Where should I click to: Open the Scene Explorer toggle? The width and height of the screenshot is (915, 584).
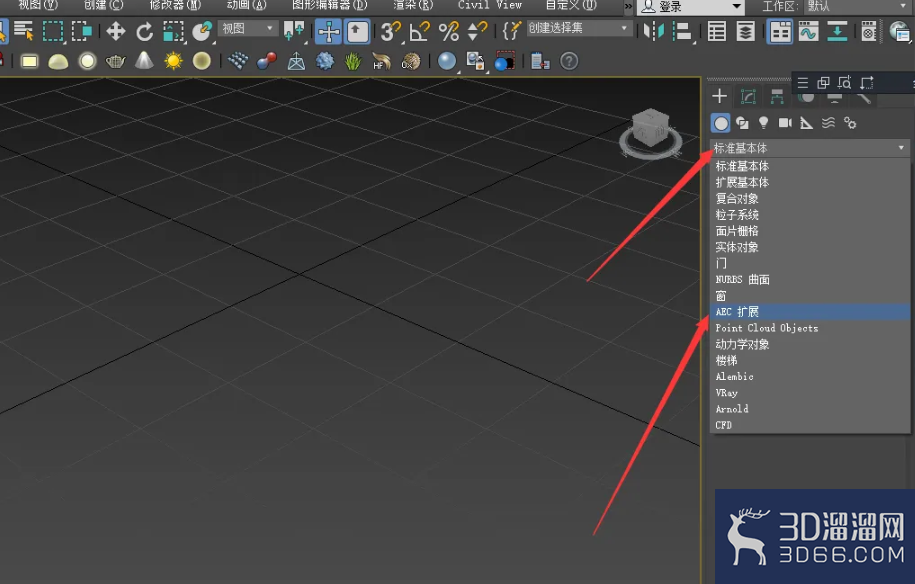[717, 31]
